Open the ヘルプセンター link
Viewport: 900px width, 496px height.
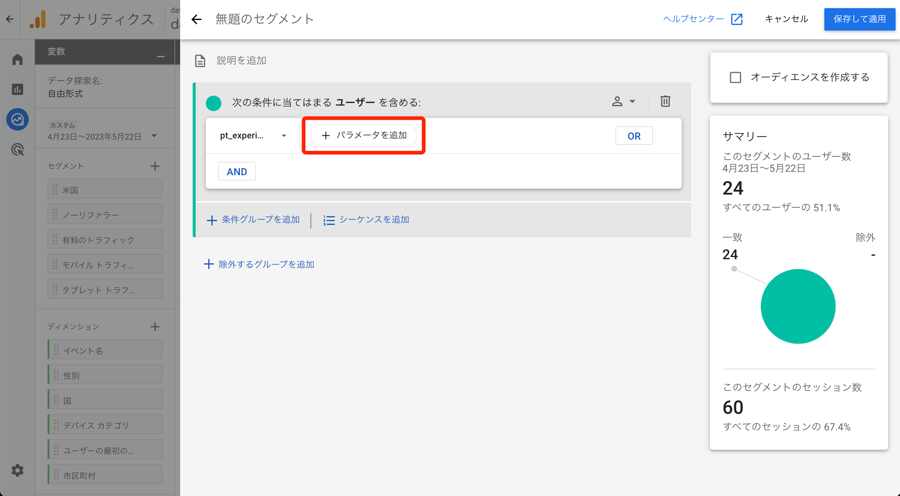click(x=702, y=19)
